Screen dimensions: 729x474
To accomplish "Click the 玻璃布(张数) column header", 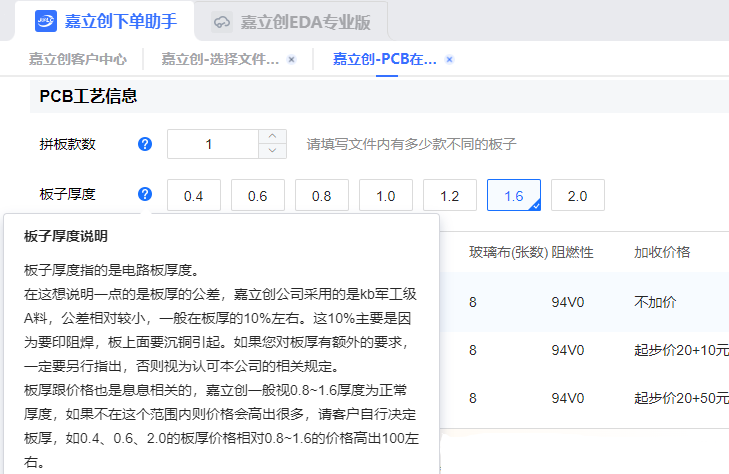I will coord(508,252).
